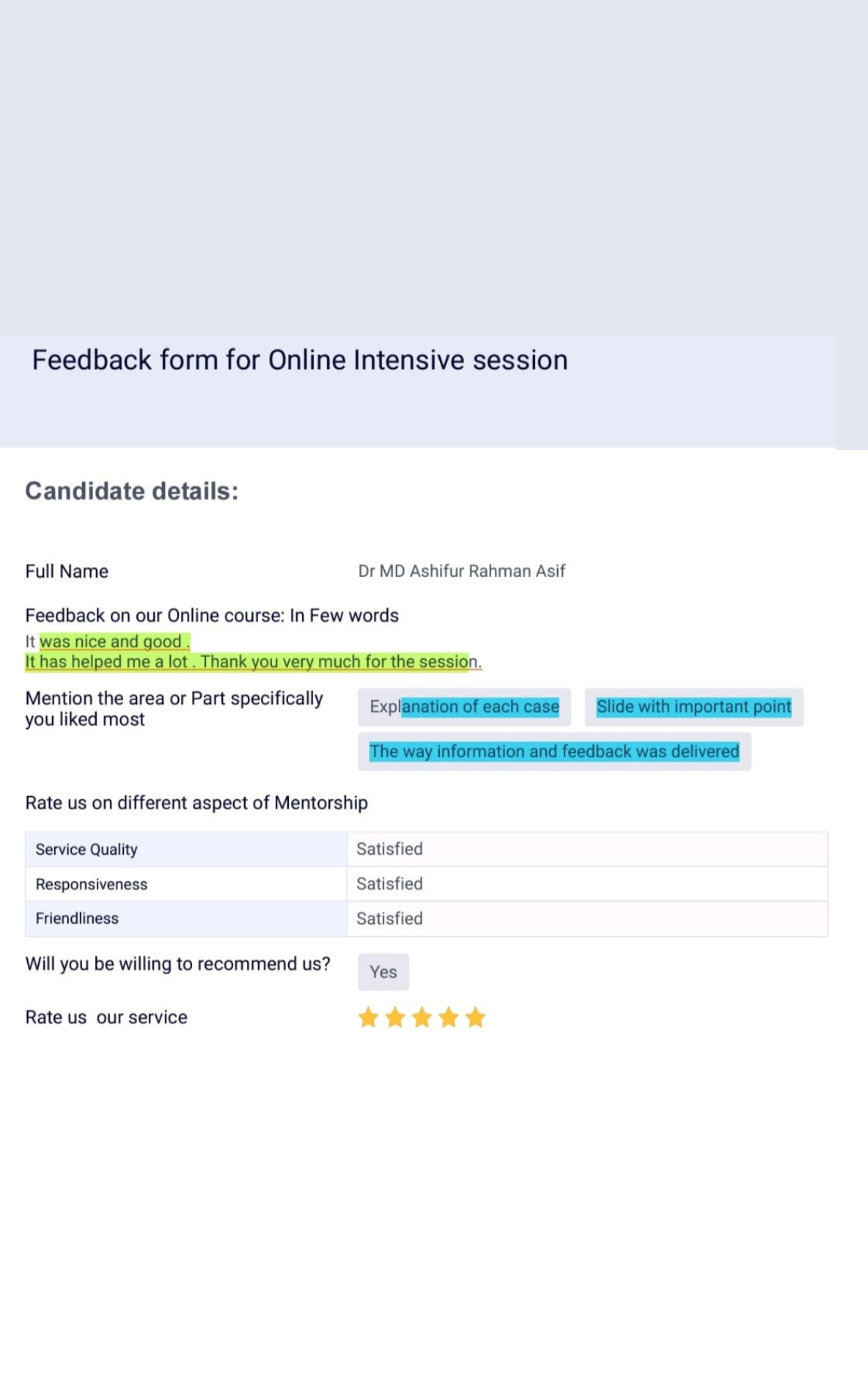Click the 'Feedback form for Online Intensive session' title
This screenshot has height=1390, width=868.
click(x=300, y=361)
